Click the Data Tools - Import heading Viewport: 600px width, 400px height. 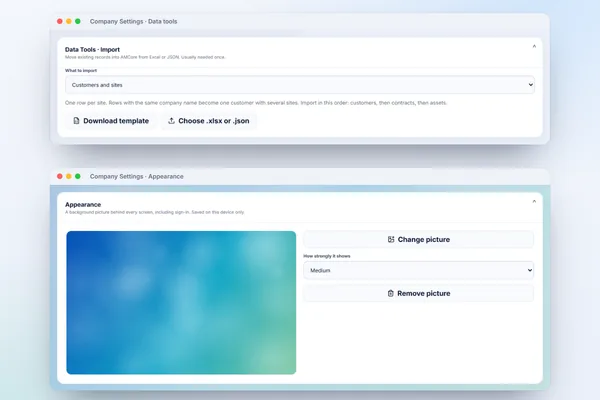[92, 49]
